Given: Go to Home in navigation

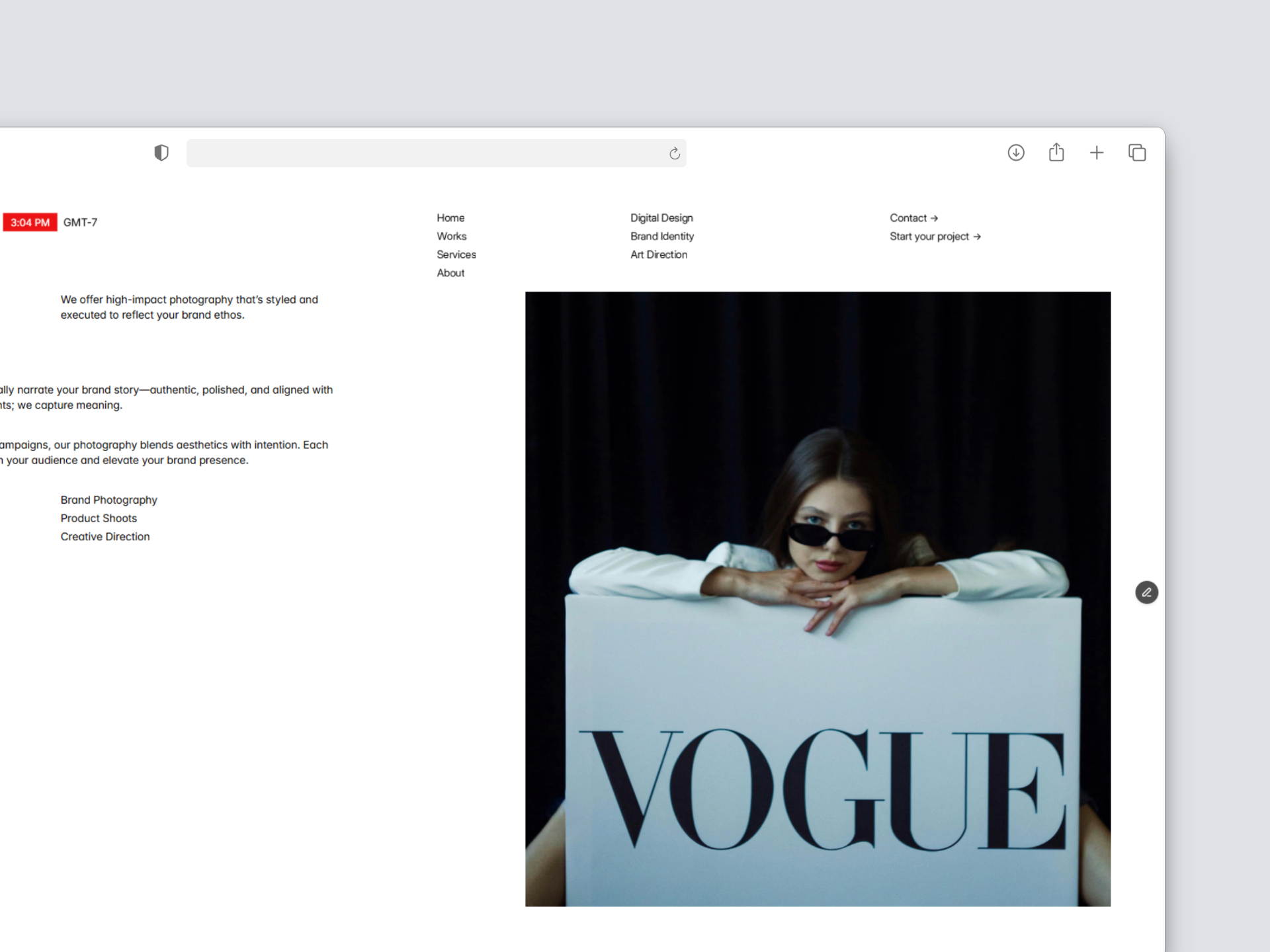Looking at the screenshot, I should (450, 218).
